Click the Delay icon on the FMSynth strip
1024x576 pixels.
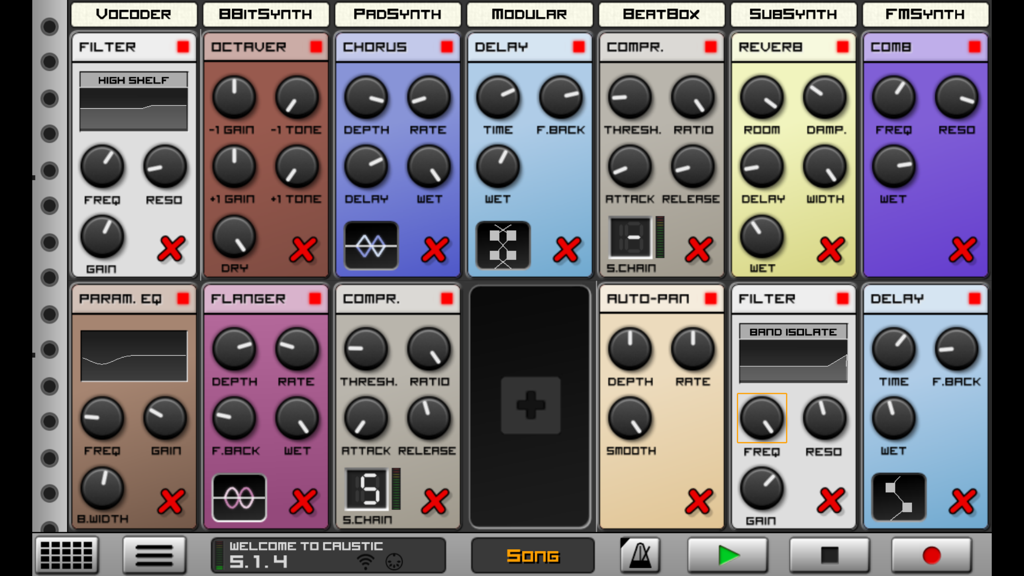coord(897,497)
